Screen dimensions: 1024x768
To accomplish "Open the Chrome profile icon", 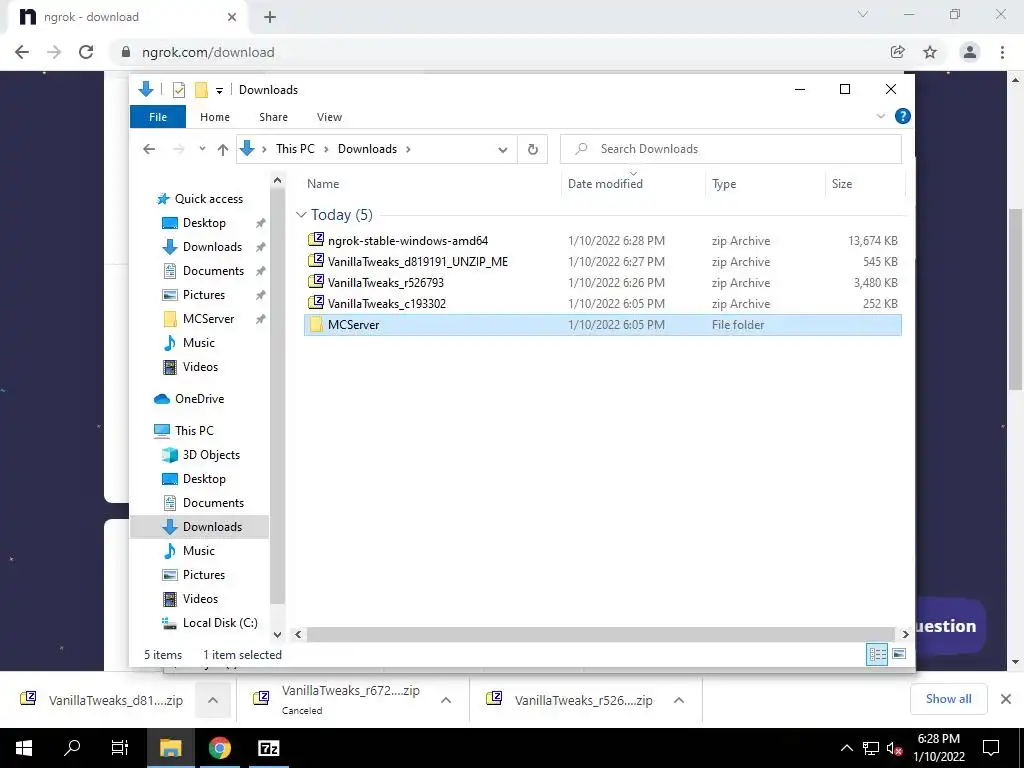I will tap(970, 52).
